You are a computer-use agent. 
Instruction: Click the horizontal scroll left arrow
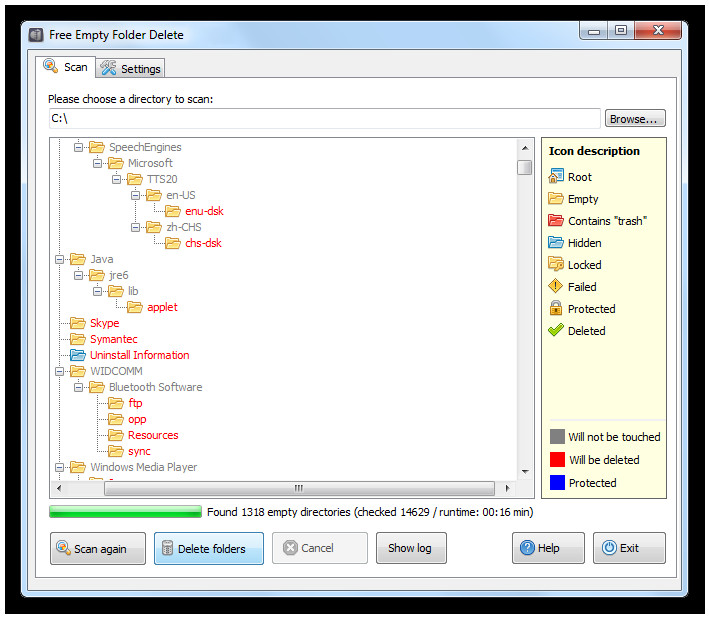pyautogui.click(x=58, y=488)
